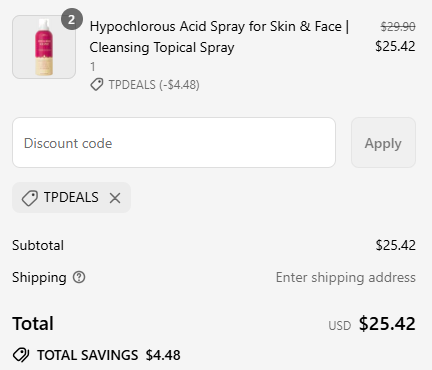The image size is (432, 370).
Task: Click the Apply discount button
Action: pyautogui.click(x=383, y=143)
